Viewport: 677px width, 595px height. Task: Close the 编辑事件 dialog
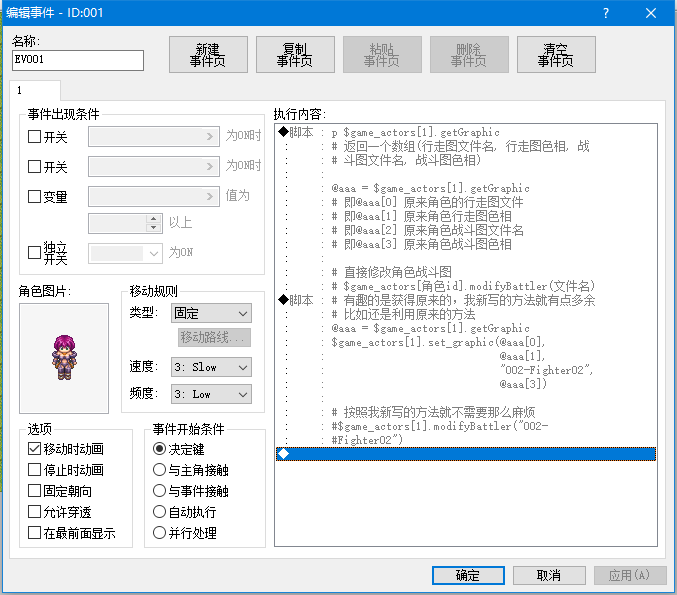click(x=651, y=13)
